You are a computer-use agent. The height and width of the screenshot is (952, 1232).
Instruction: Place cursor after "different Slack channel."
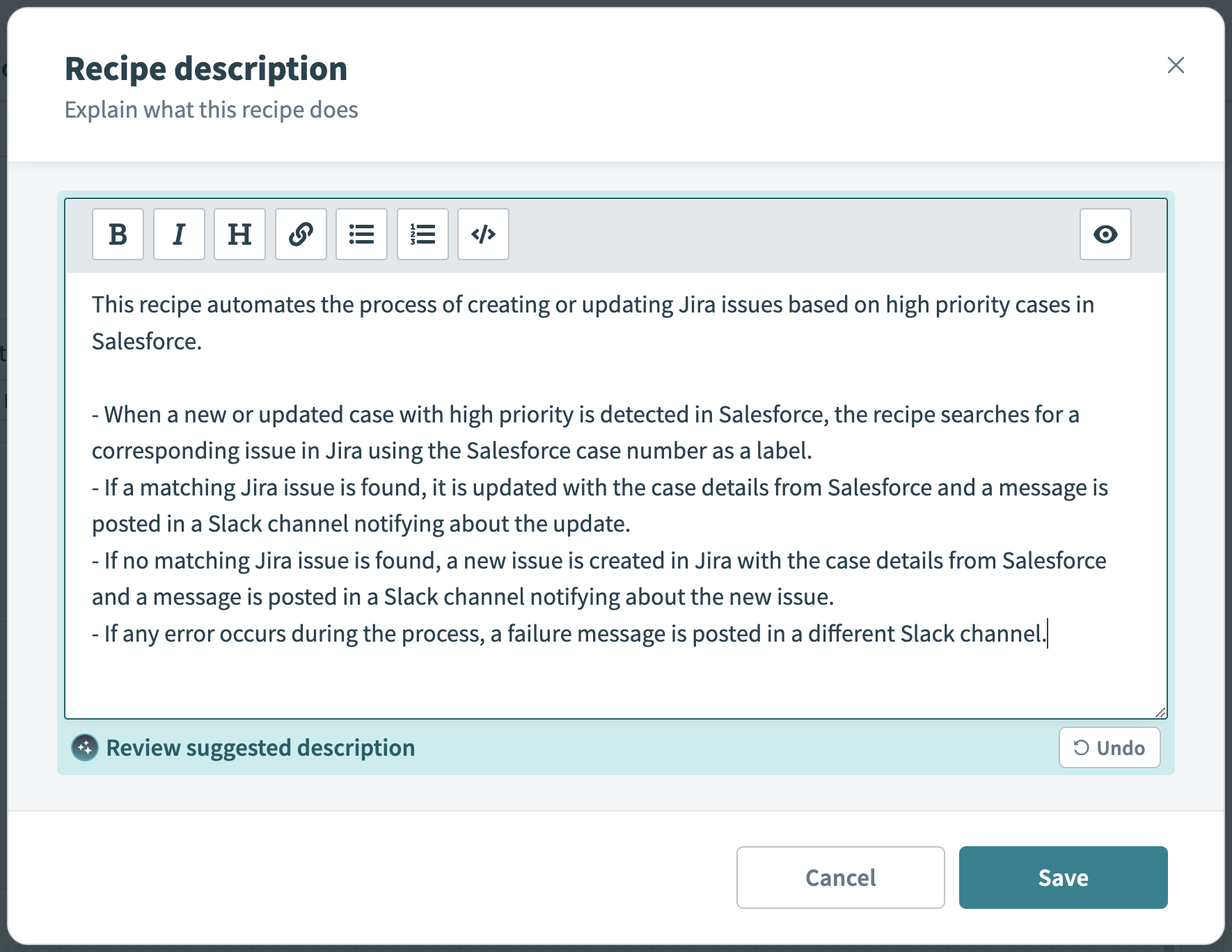point(1047,634)
